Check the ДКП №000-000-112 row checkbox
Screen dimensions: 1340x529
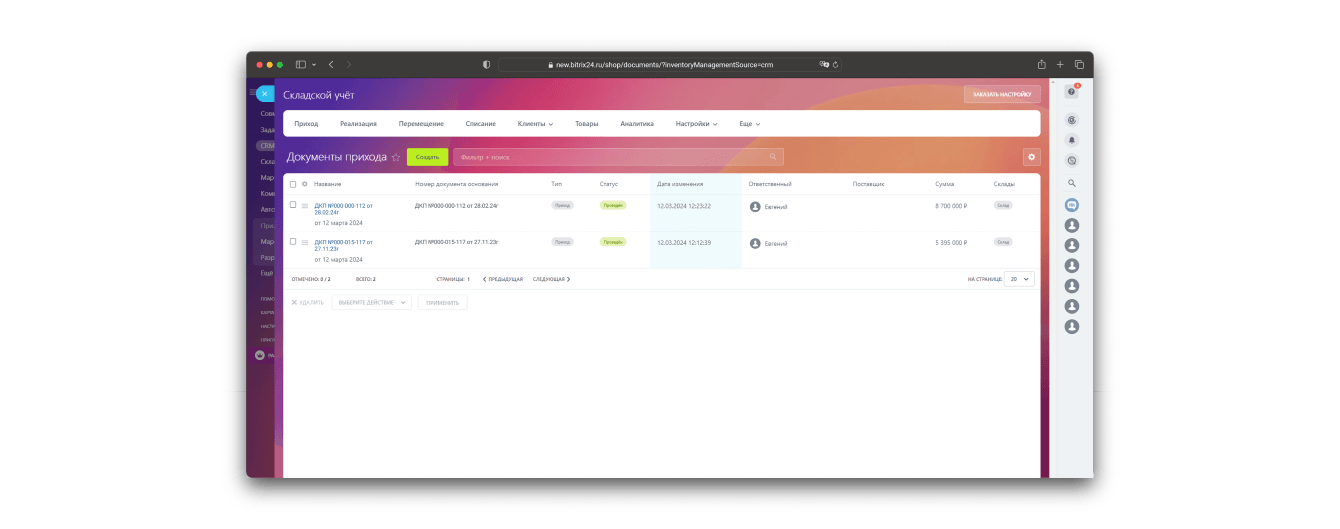coord(293,204)
